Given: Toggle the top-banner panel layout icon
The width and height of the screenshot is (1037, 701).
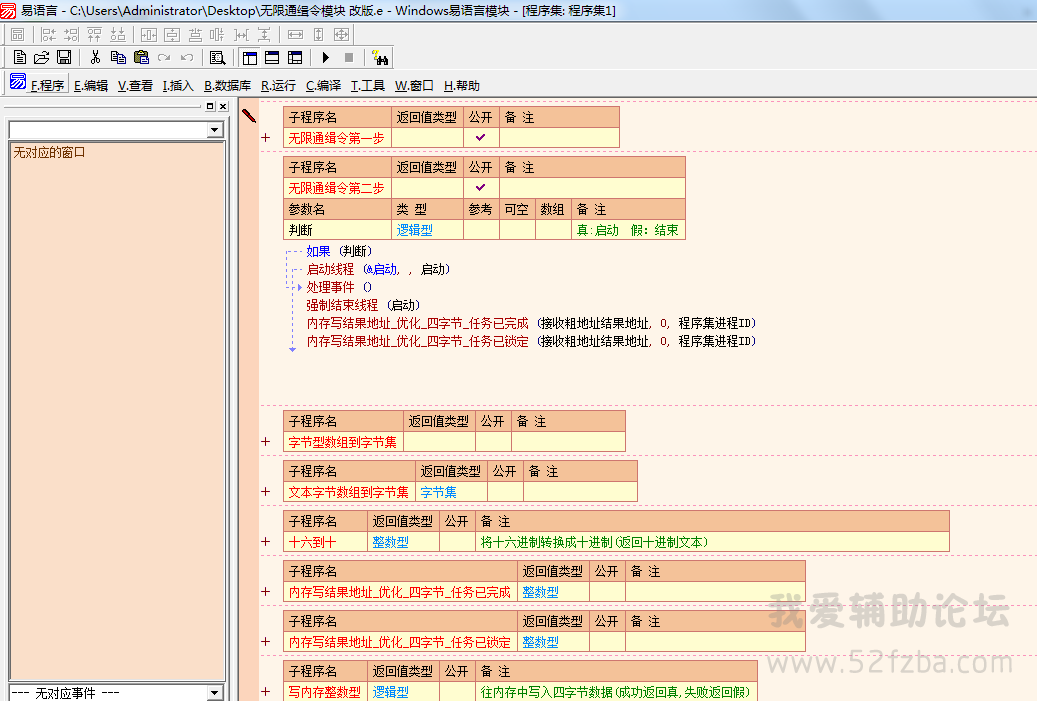Looking at the screenshot, I should (x=272, y=58).
